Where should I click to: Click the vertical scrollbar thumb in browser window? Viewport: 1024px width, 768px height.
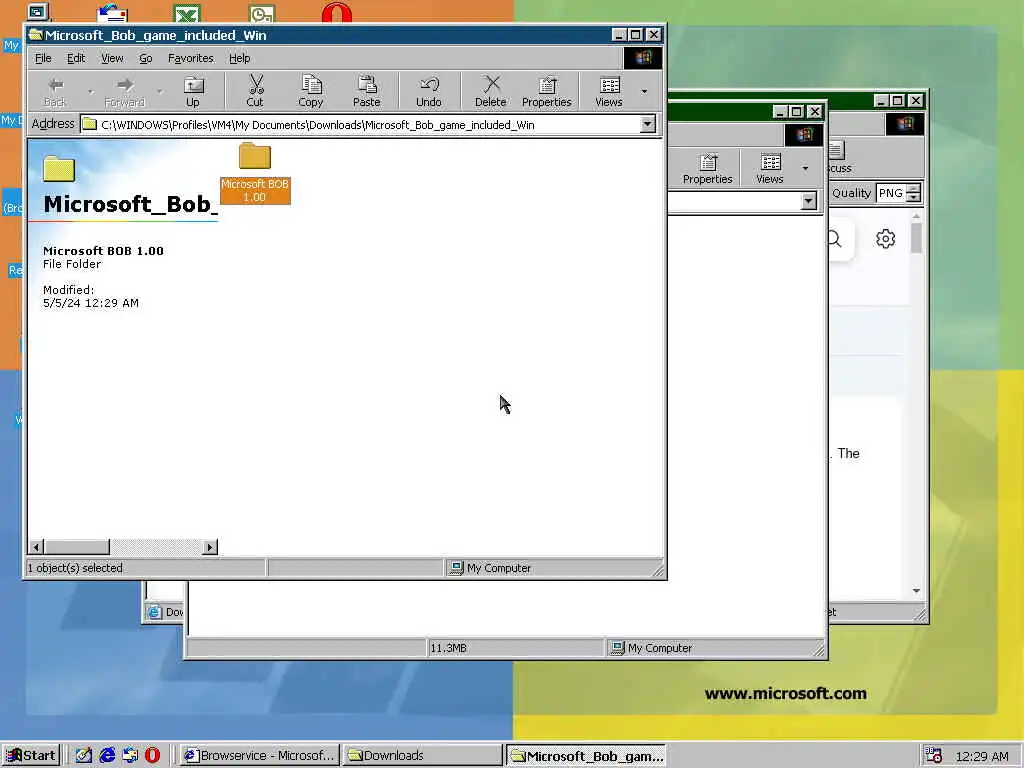tap(916, 238)
